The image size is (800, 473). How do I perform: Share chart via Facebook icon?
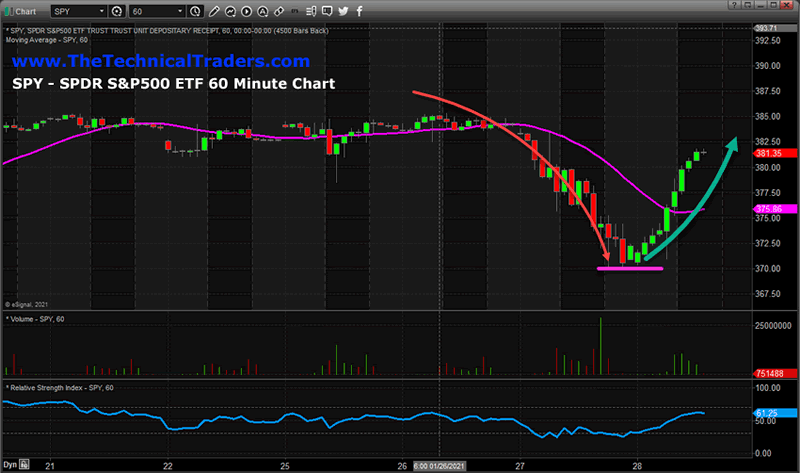(x=358, y=12)
